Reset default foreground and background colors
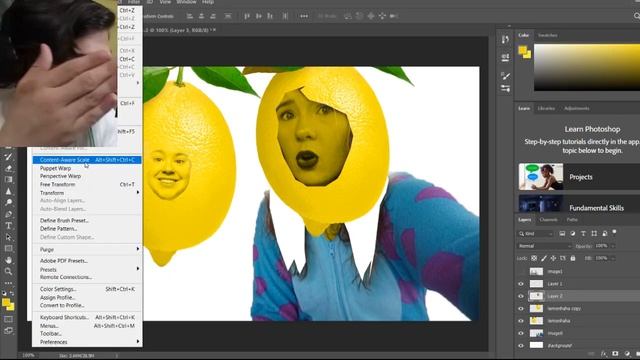The image size is (640, 360). tap(4, 293)
